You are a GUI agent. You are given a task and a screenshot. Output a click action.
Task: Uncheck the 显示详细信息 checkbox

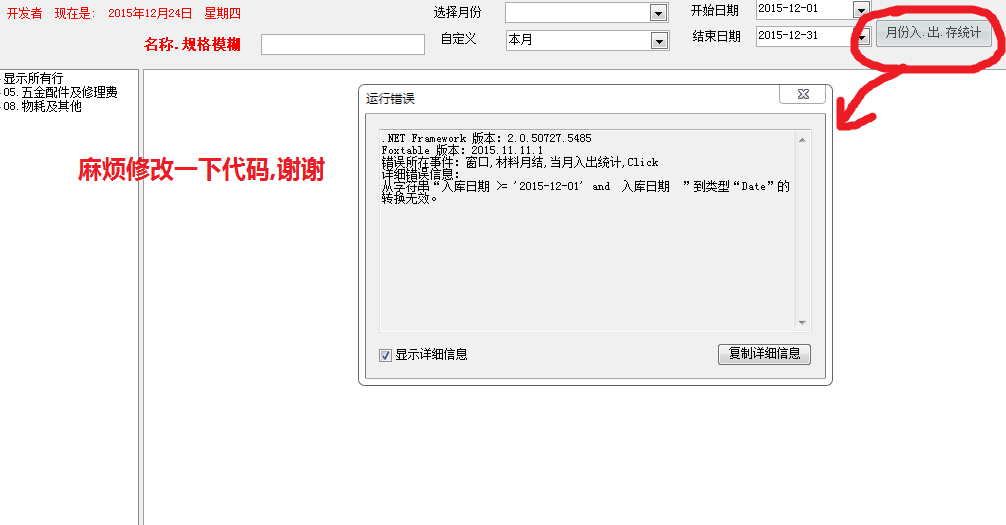385,355
